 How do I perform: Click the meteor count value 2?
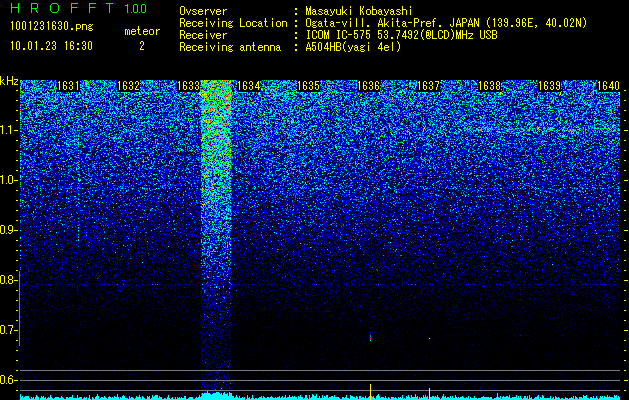(x=142, y=46)
